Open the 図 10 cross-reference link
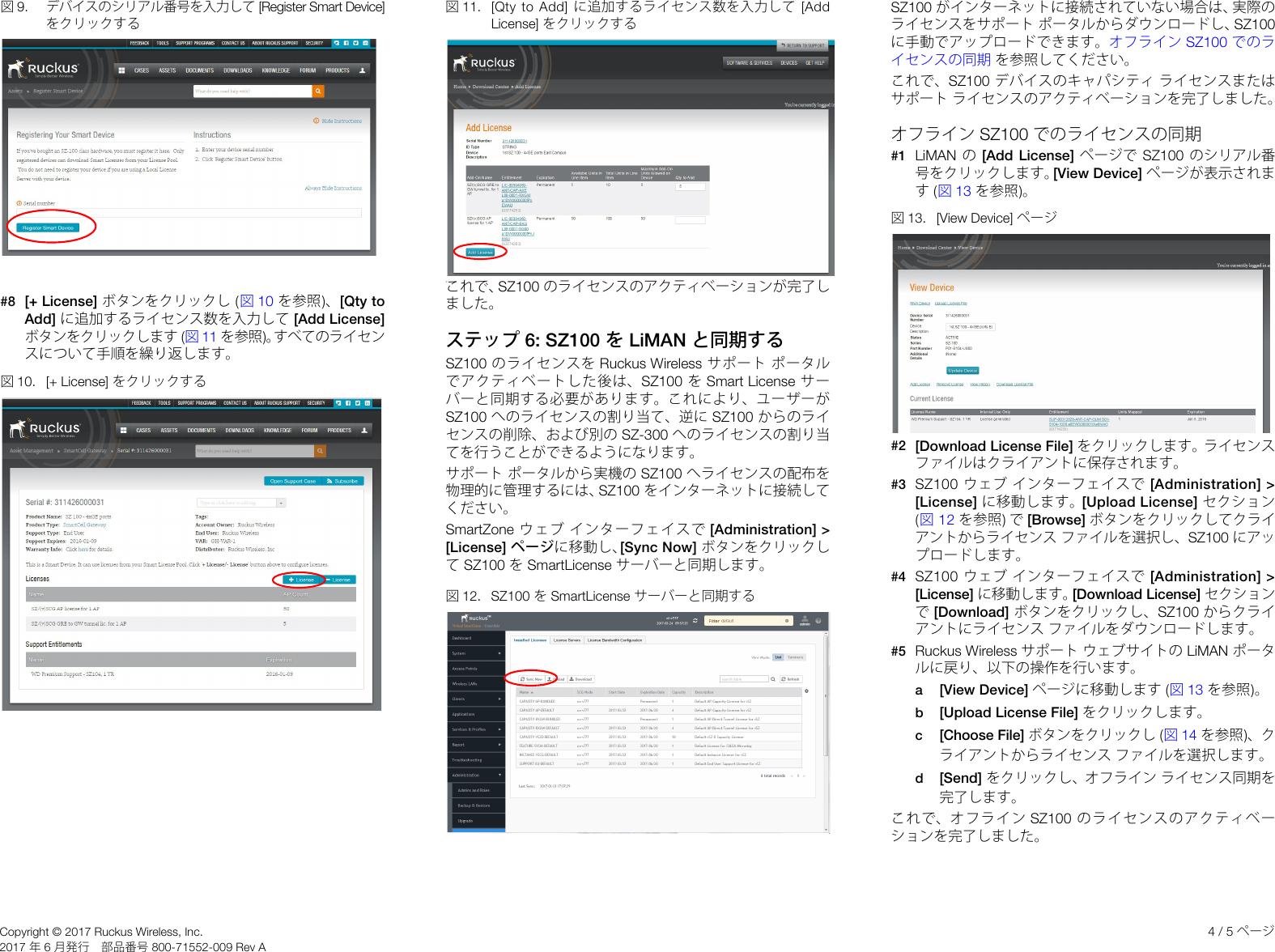 coord(257,301)
